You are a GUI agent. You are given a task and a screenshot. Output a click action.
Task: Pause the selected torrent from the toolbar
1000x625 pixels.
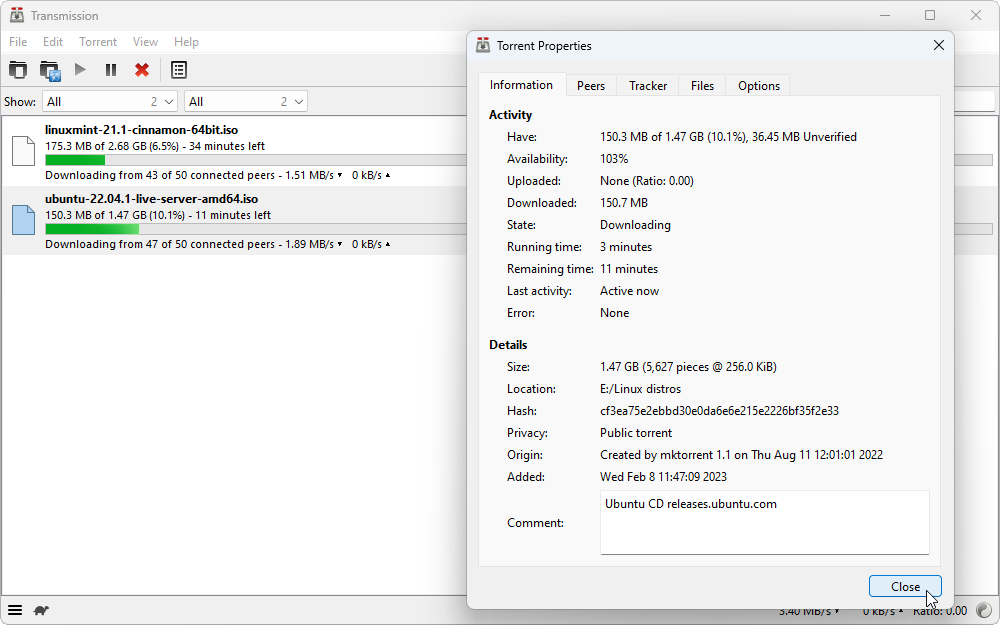pos(111,70)
